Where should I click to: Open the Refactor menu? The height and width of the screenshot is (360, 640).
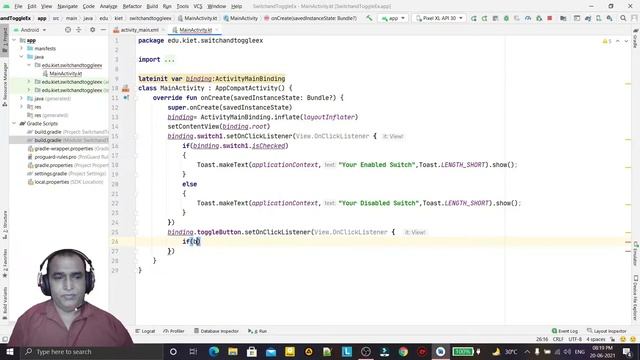pos(132,6)
